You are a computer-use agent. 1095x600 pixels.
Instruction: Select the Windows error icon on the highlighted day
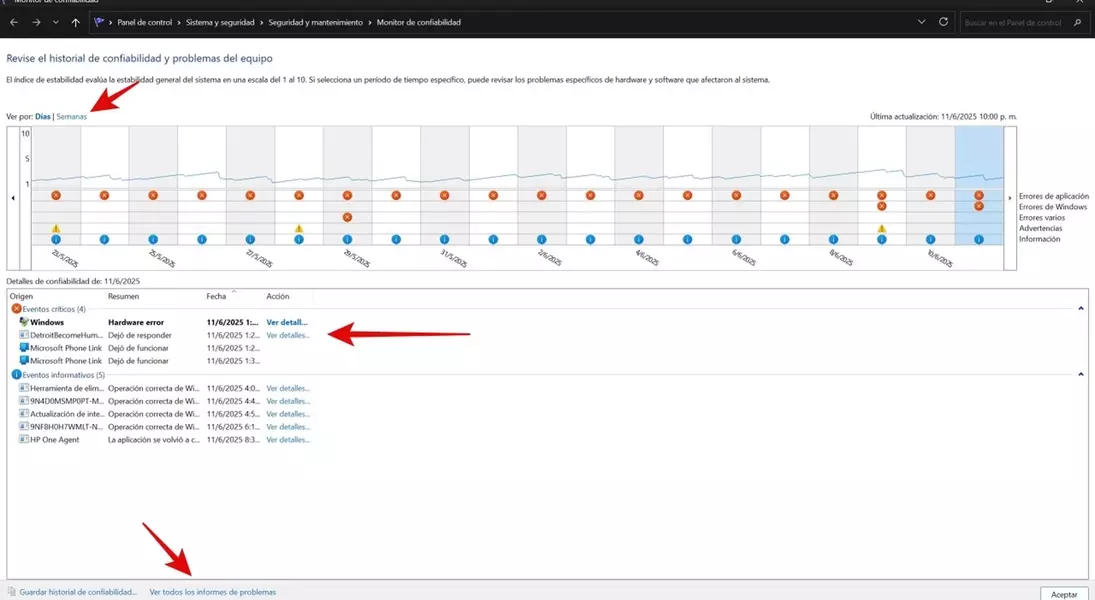979,206
